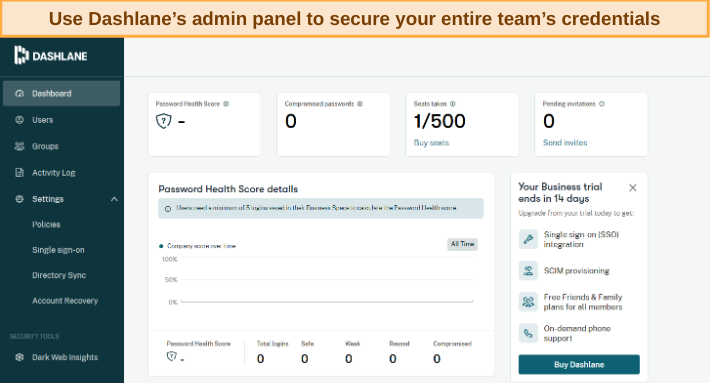This screenshot has width=710, height=383.
Task: Open the Dashboard menu item
Action: (62, 93)
